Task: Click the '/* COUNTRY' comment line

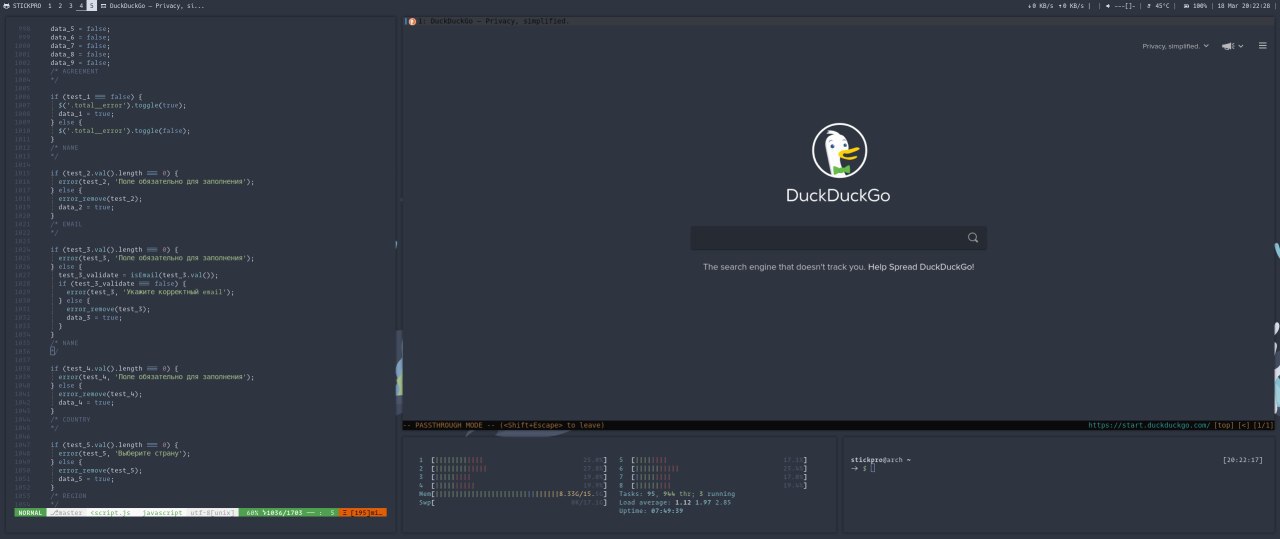Action: click(70, 419)
